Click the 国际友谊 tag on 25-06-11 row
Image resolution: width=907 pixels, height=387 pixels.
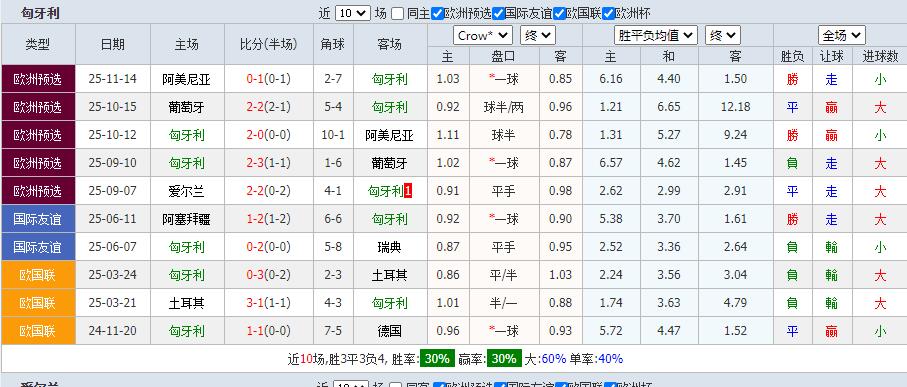pyautogui.click(x=38, y=219)
